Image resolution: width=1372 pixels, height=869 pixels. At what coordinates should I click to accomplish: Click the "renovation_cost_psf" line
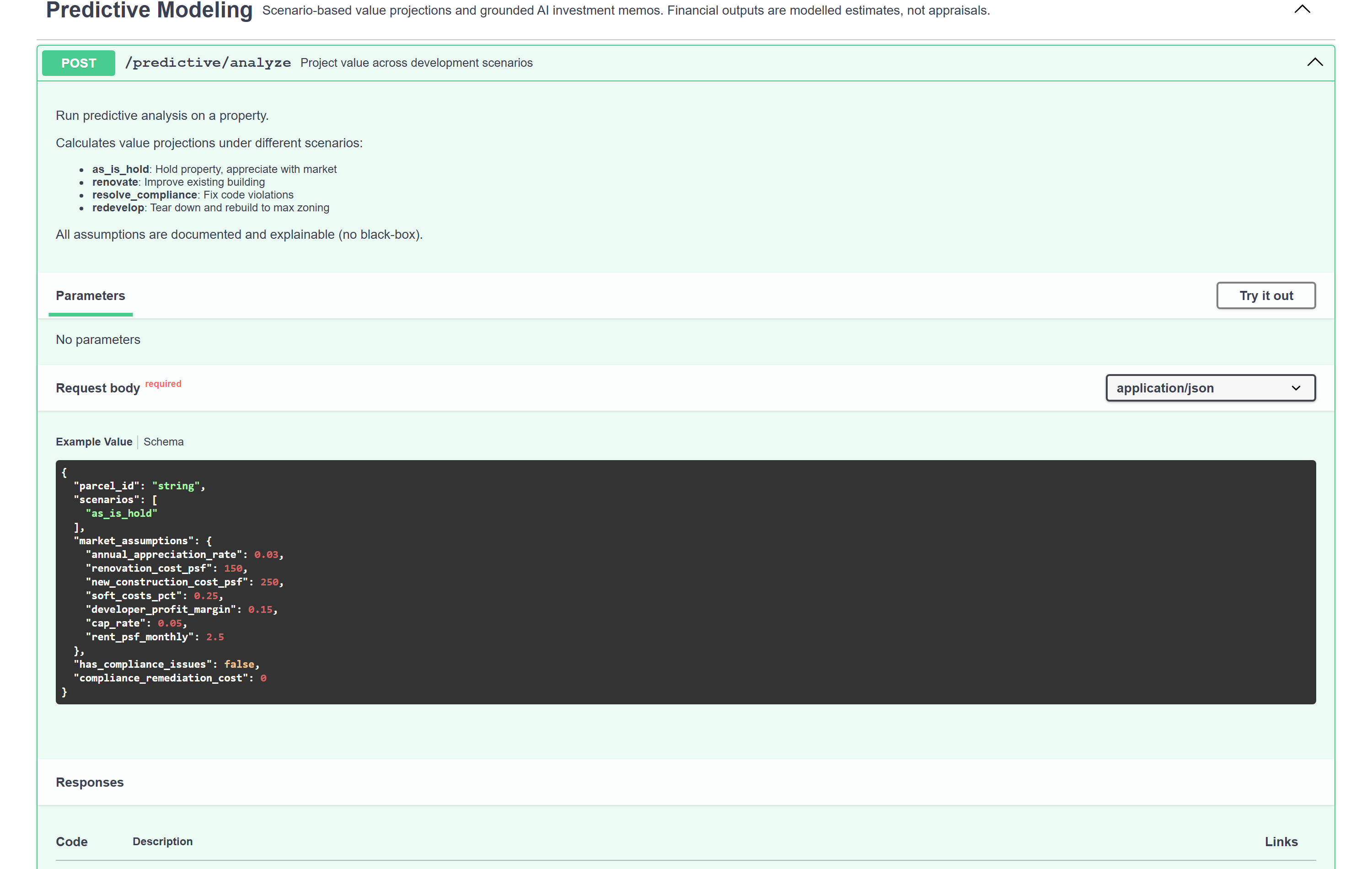pos(166,568)
